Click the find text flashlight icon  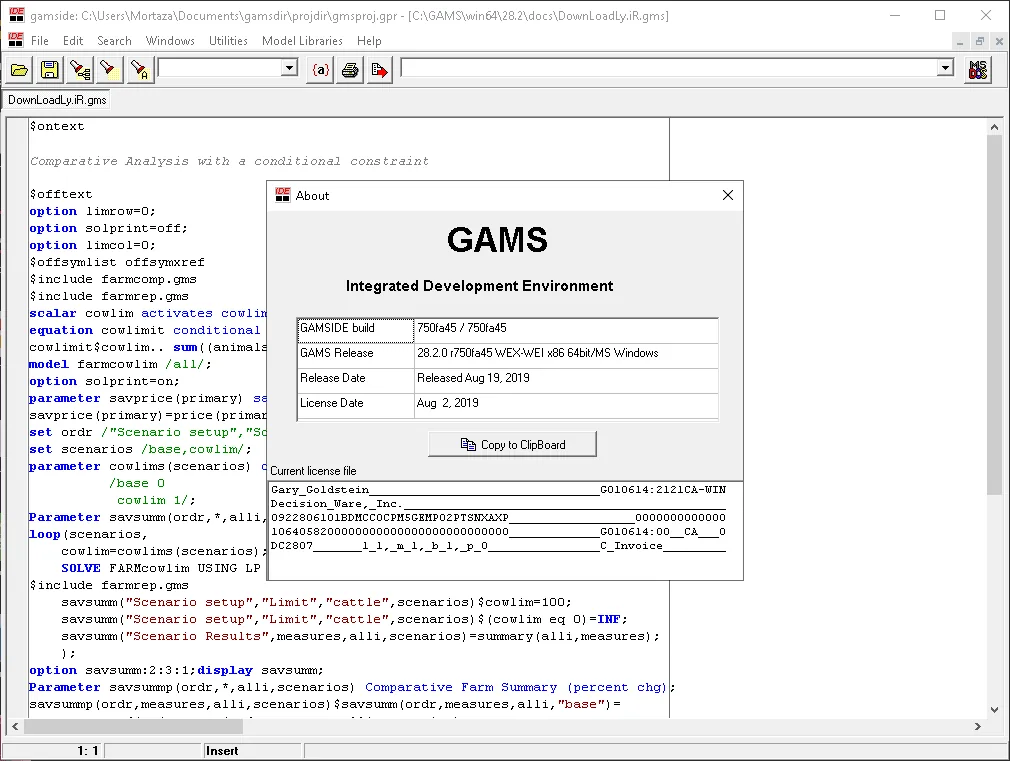109,70
